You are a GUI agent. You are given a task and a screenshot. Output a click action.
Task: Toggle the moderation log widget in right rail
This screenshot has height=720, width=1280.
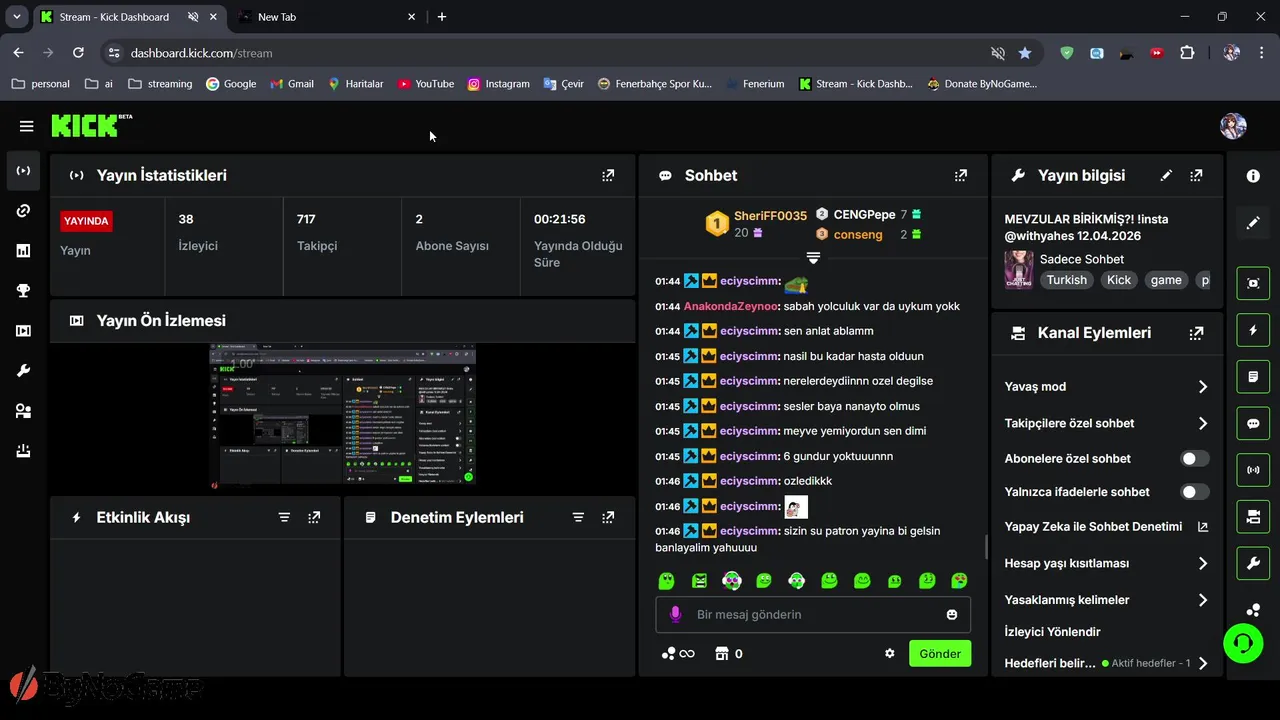[1253, 377]
